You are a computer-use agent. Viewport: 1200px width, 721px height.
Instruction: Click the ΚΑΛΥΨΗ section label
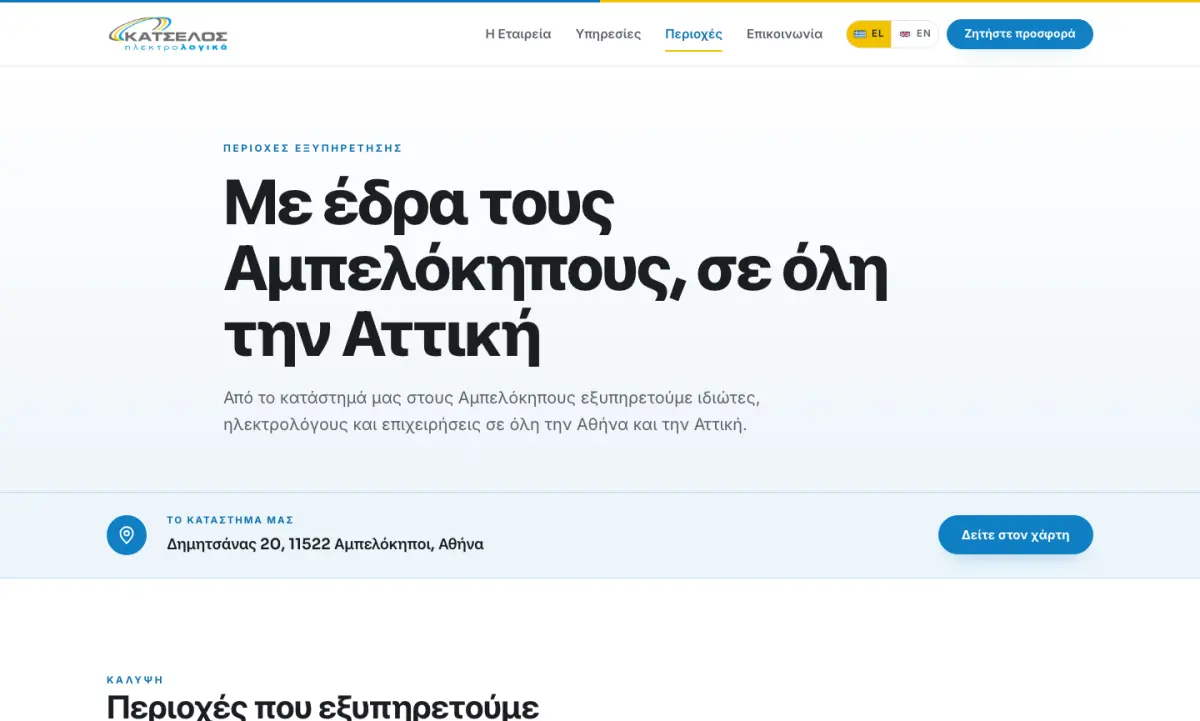(135, 680)
